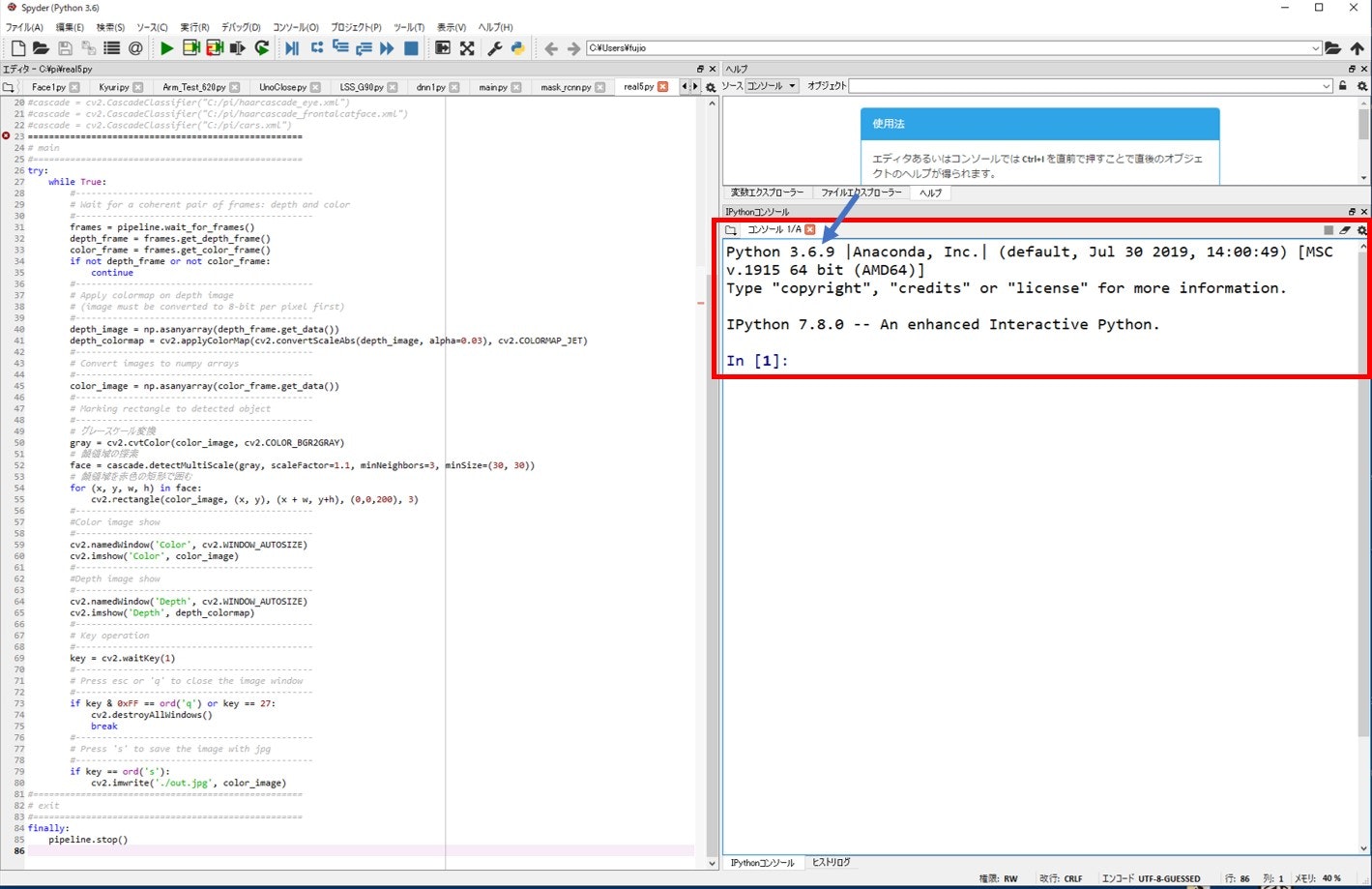Step over the current line in debugger

point(317,47)
